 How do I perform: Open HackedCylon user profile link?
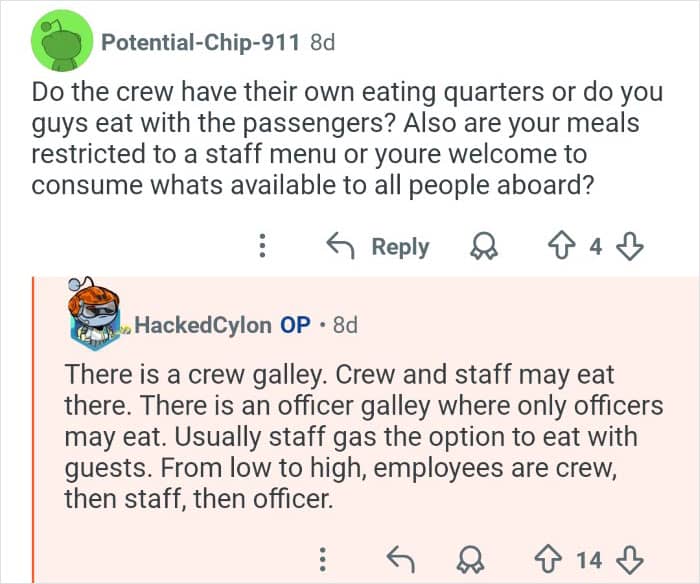click(x=202, y=325)
